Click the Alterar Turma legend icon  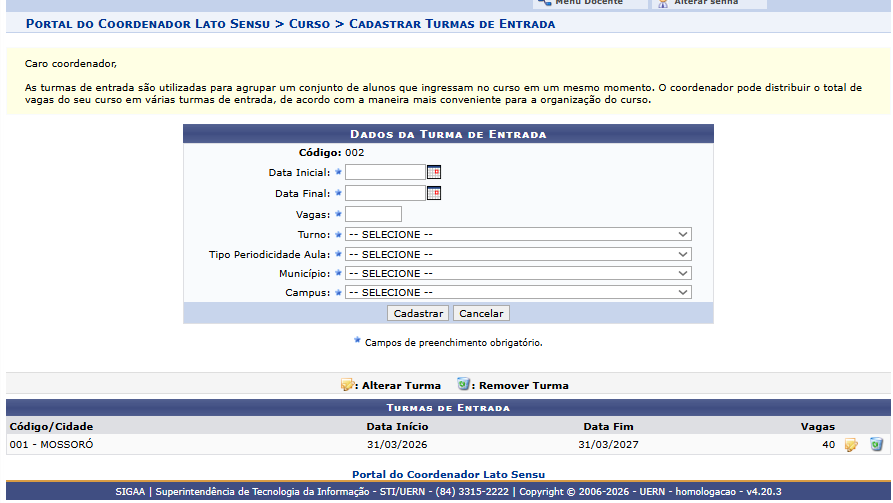coord(347,385)
